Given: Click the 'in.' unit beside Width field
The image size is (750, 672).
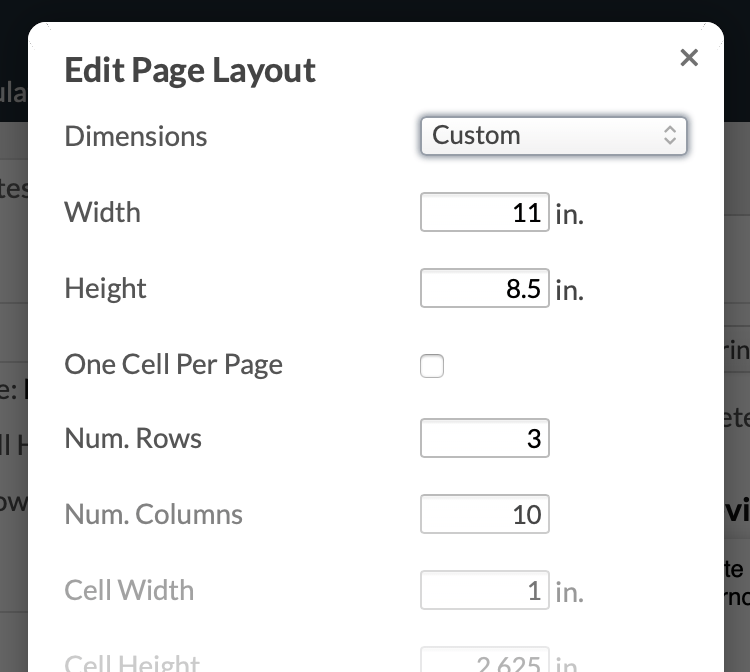Looking at the screenshot, I should point(569,214).
